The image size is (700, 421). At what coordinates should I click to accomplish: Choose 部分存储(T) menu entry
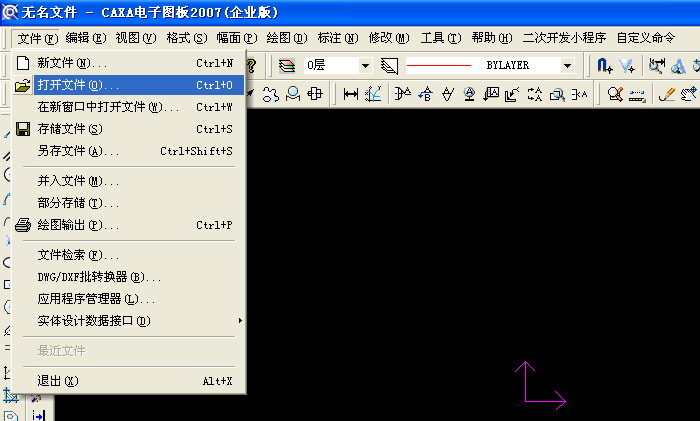coord(129,203)
